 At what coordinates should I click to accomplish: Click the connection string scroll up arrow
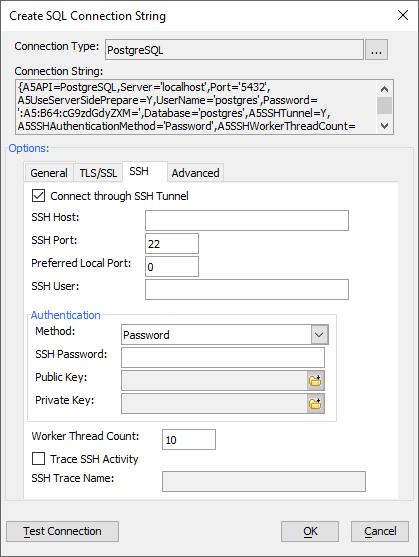click(x=385, y=89)
